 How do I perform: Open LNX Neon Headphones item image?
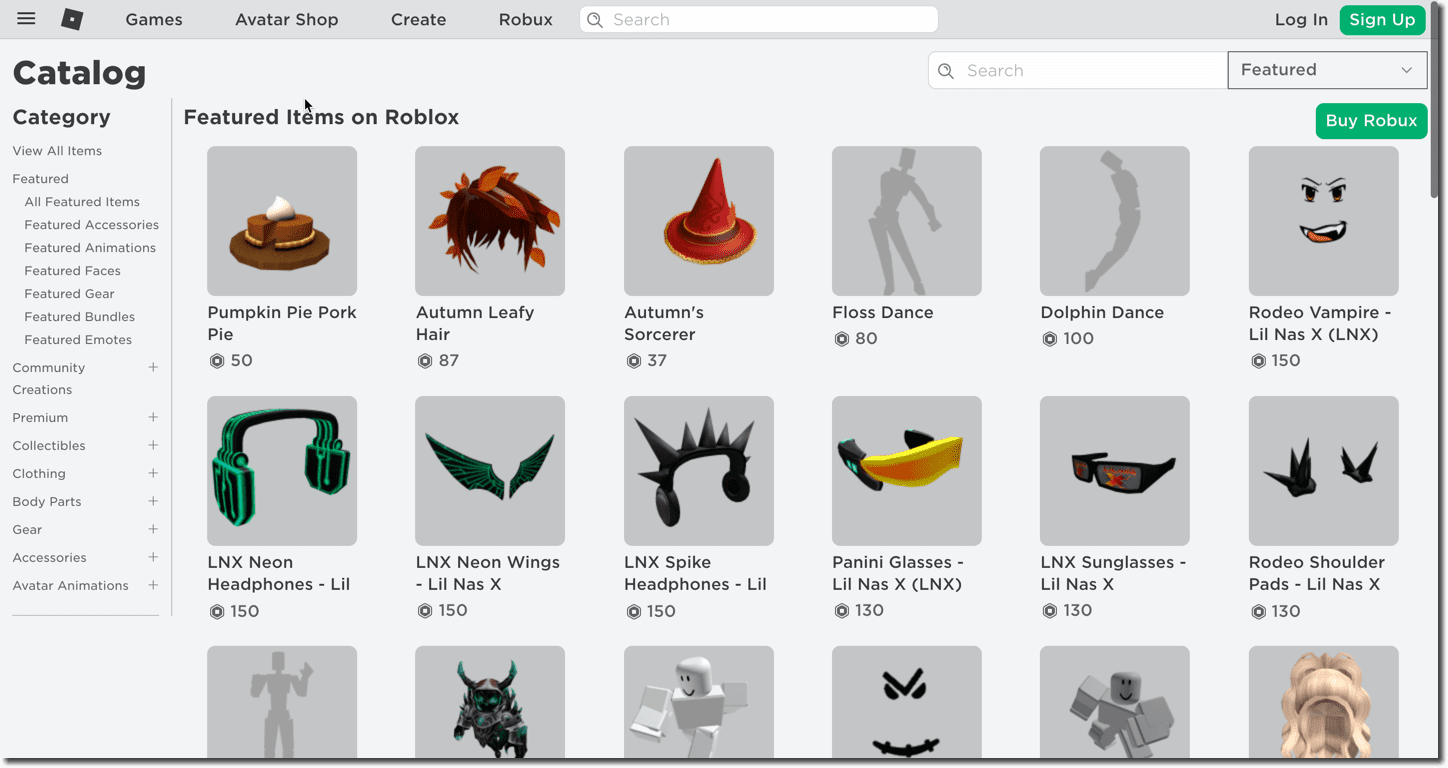[282, 471]
